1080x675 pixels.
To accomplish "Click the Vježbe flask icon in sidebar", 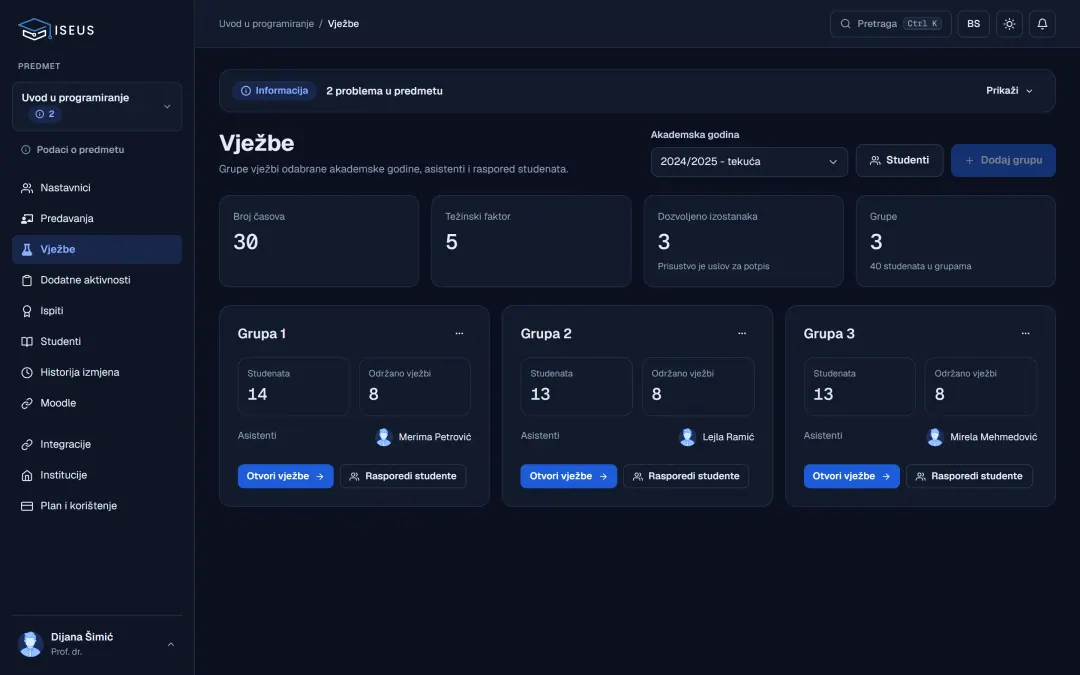I will (x=27, y=249).
